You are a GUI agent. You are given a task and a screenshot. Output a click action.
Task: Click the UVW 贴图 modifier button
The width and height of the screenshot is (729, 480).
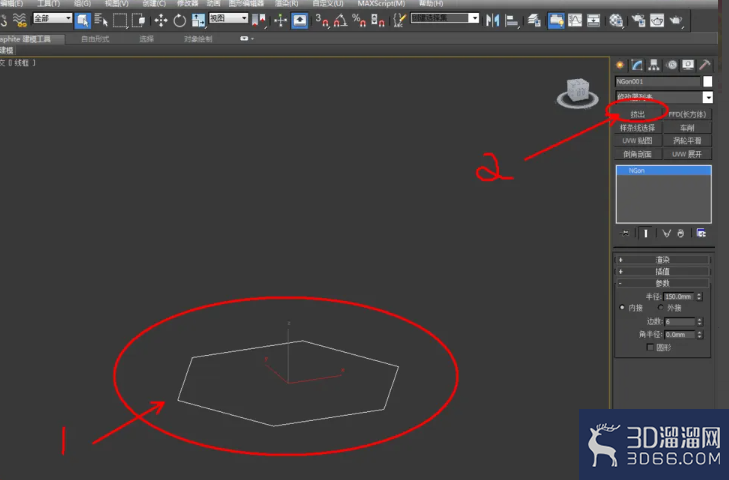tap(637, 140)
